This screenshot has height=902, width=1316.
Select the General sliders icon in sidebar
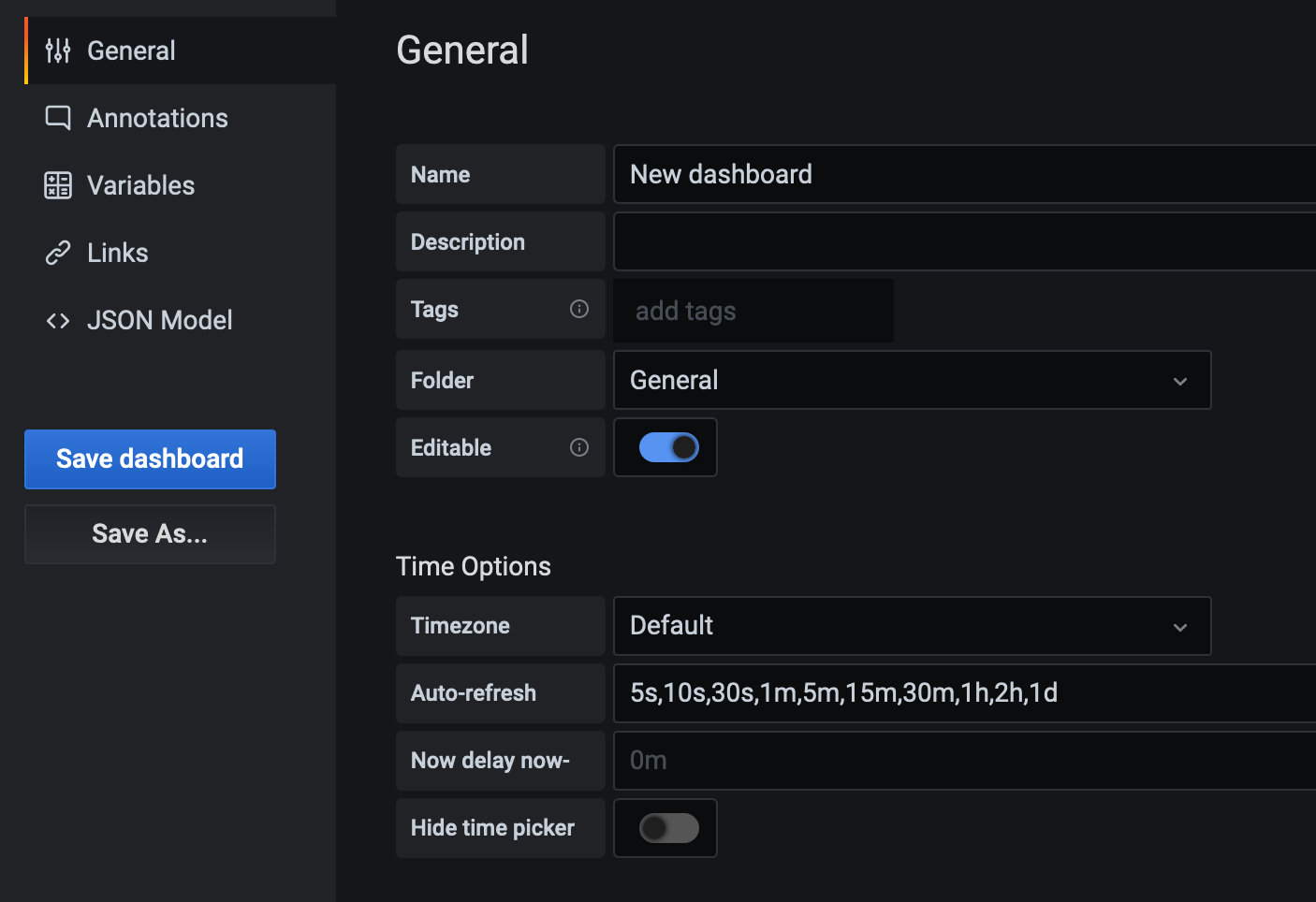click(57, 51)
